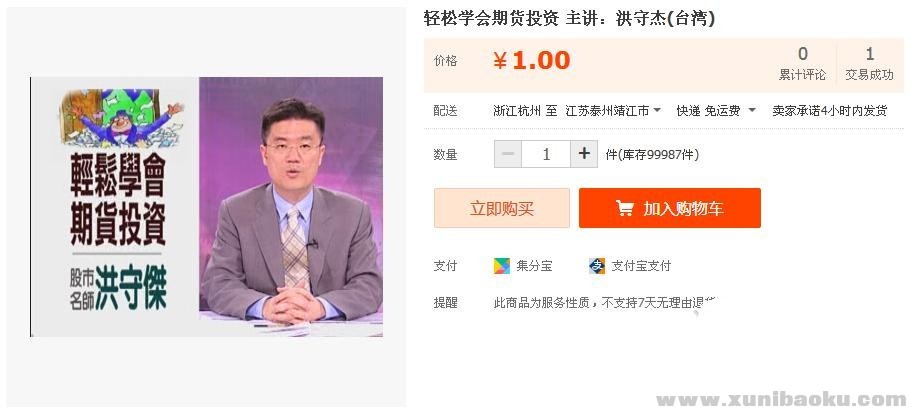909x412 pixels.
Task: Open the 累计评论 reviews count
Action: [802, 64]
